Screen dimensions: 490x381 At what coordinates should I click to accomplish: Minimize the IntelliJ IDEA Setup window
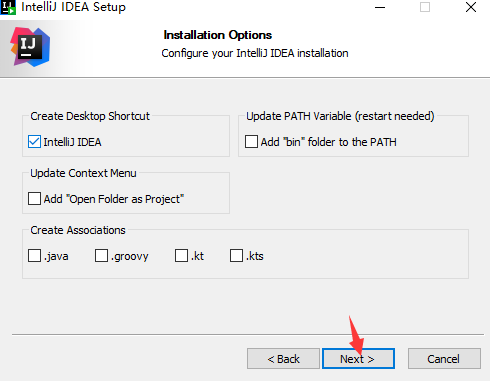coord(380,7)
